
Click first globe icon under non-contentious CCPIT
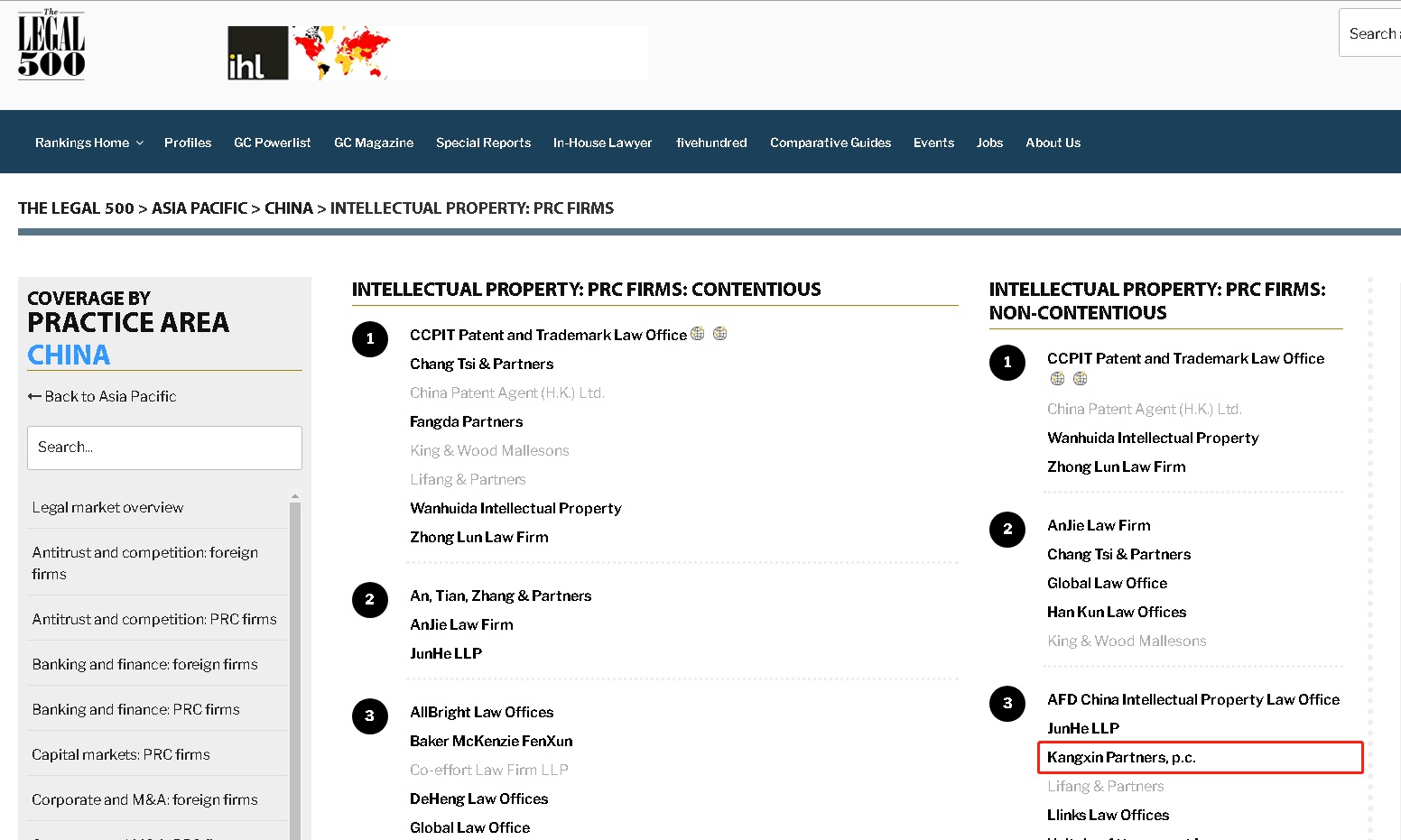1057,379
